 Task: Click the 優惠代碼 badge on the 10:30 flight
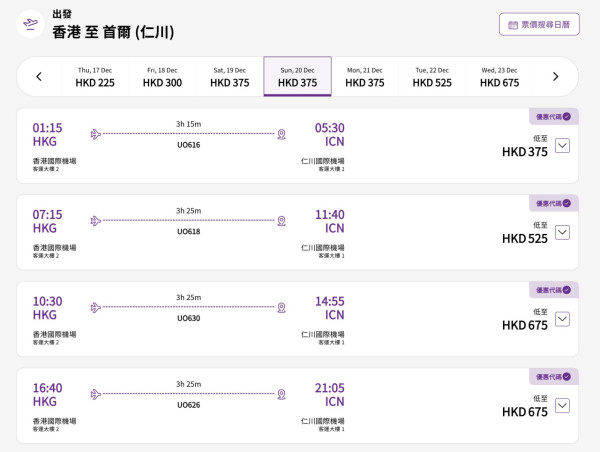coord(553,290)
